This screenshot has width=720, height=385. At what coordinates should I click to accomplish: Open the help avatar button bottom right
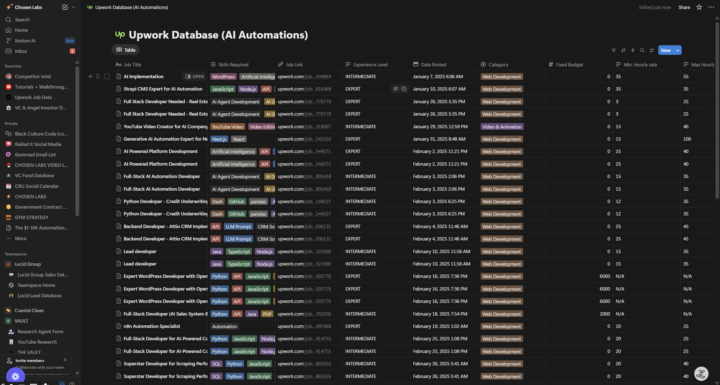point(701,374)
